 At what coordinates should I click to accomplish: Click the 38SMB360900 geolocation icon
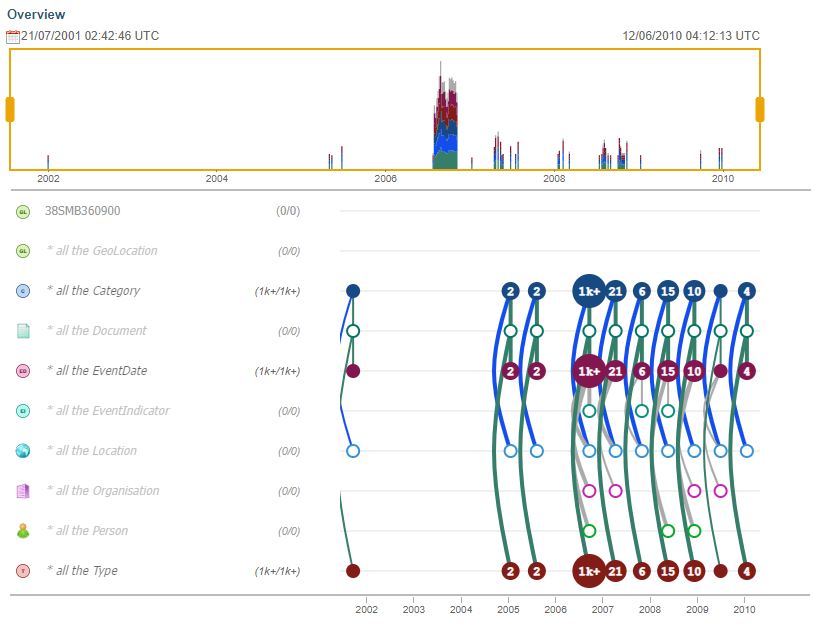click(23, 211)
